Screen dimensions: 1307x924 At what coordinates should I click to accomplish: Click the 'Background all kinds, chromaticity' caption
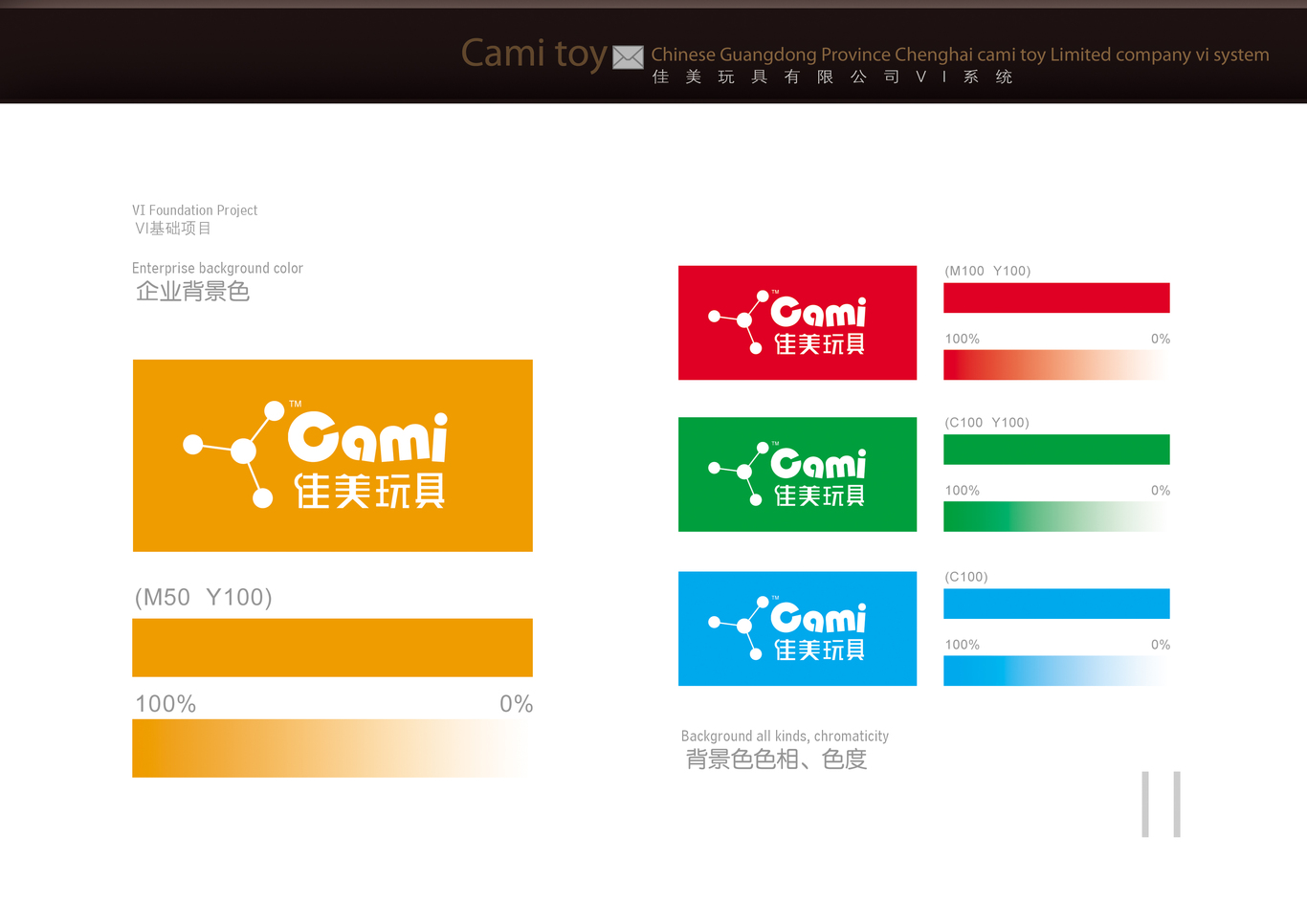pos(785,737)
